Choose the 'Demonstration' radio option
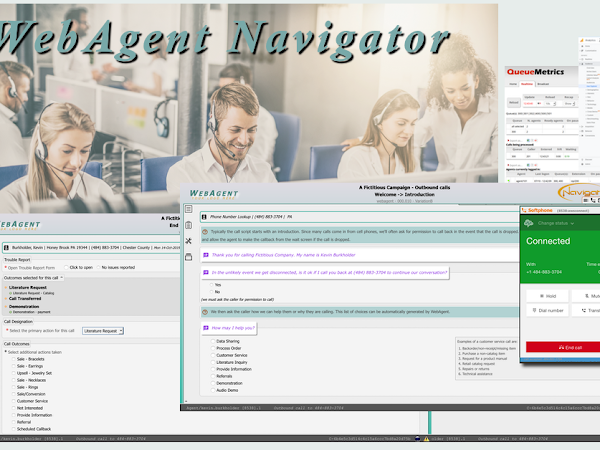 click(x=213, y=383)
